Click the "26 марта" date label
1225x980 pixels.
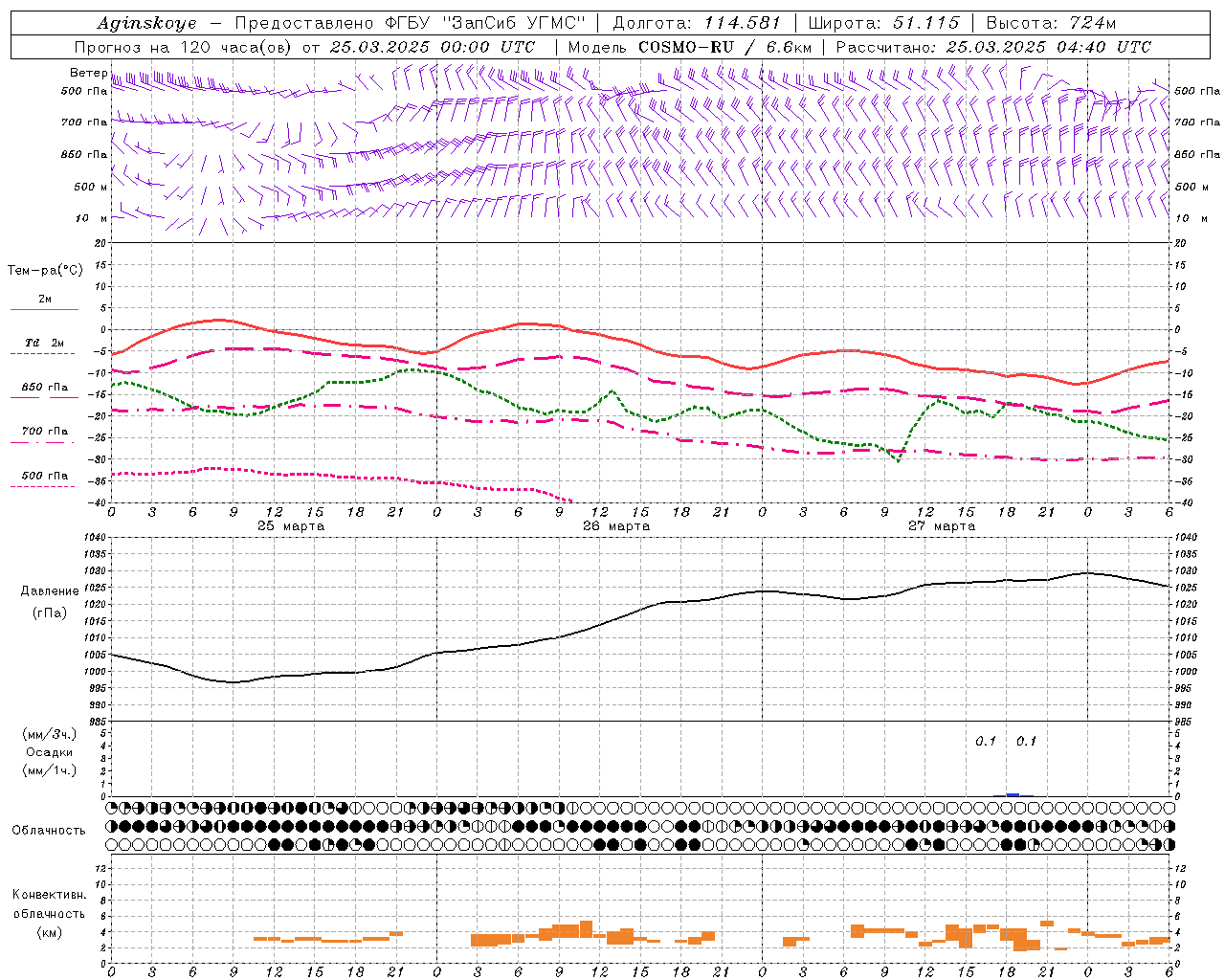tap(616, 526)
